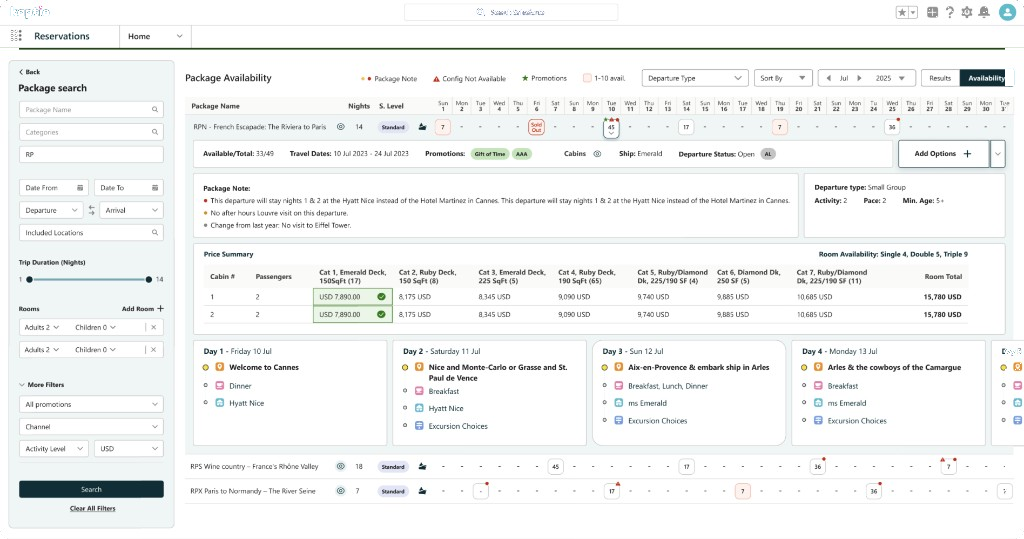
Task: Click ship icon in RPS Wine country row
Action: click(423, 466)
